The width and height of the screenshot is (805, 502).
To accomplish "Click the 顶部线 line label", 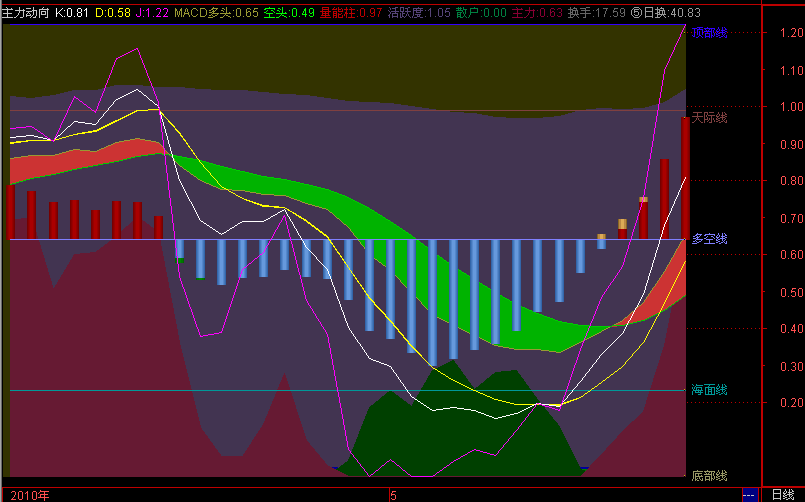I will coord(709,33).
